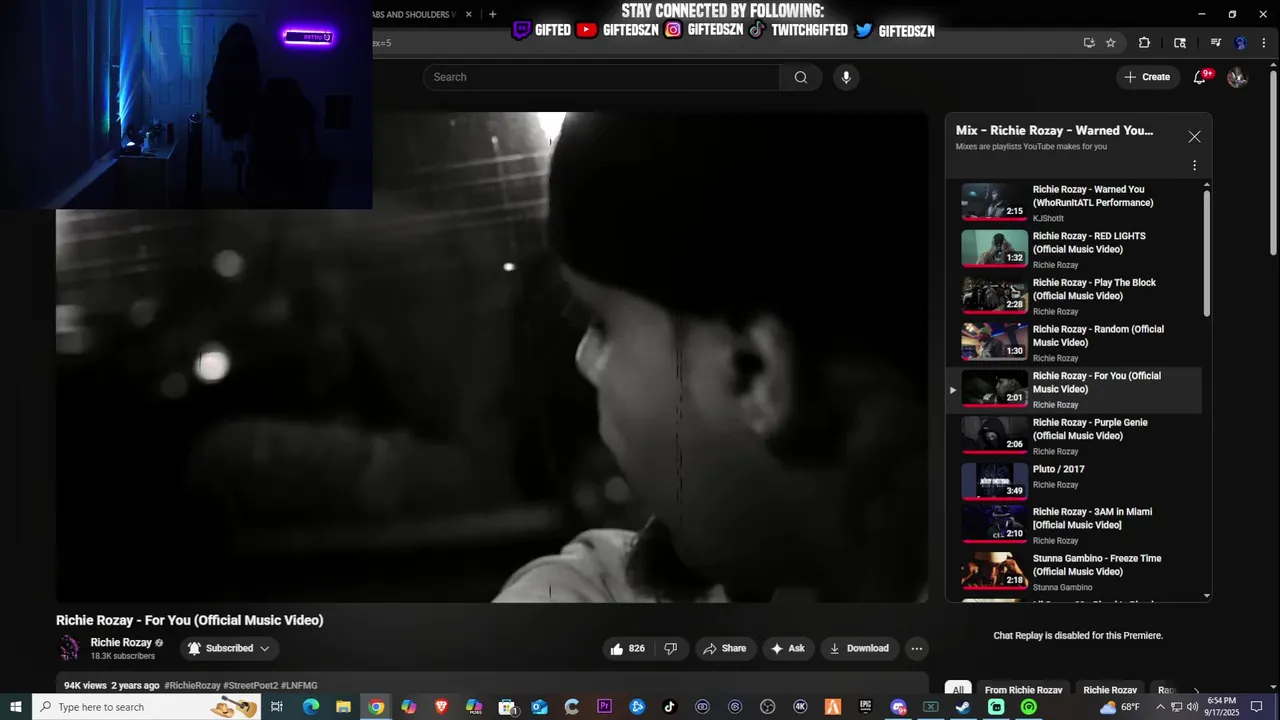
Task: Open the Mix playlist three-dot options
Action: click(x=1194, y=165)
